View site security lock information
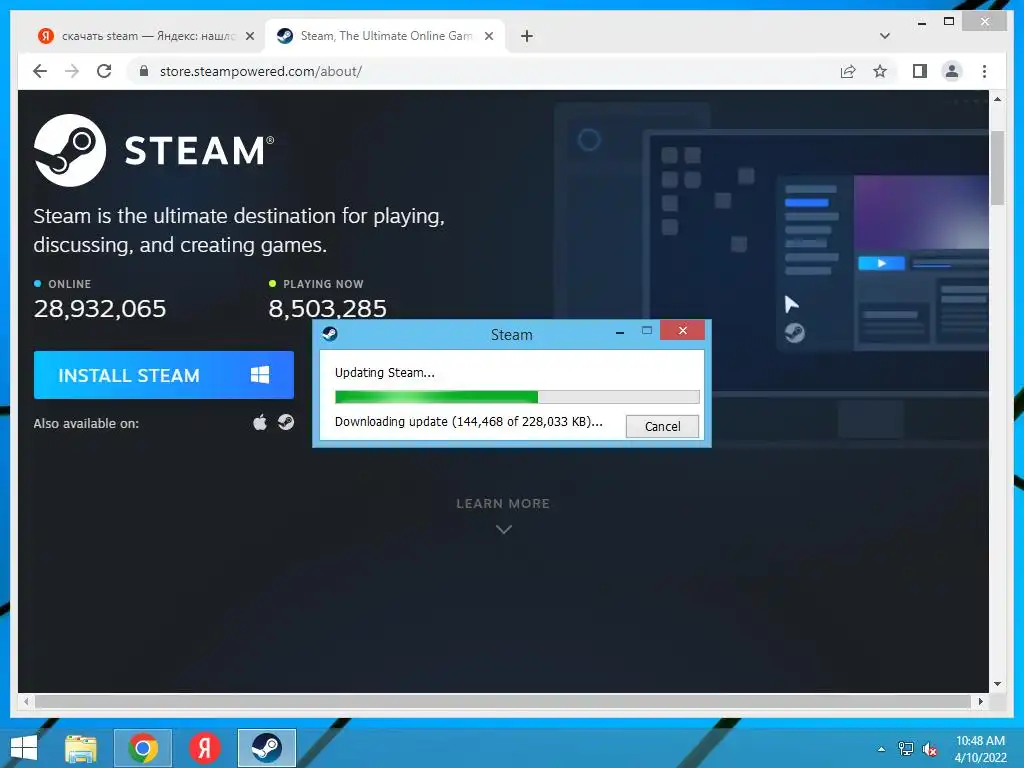 (144, 71)
